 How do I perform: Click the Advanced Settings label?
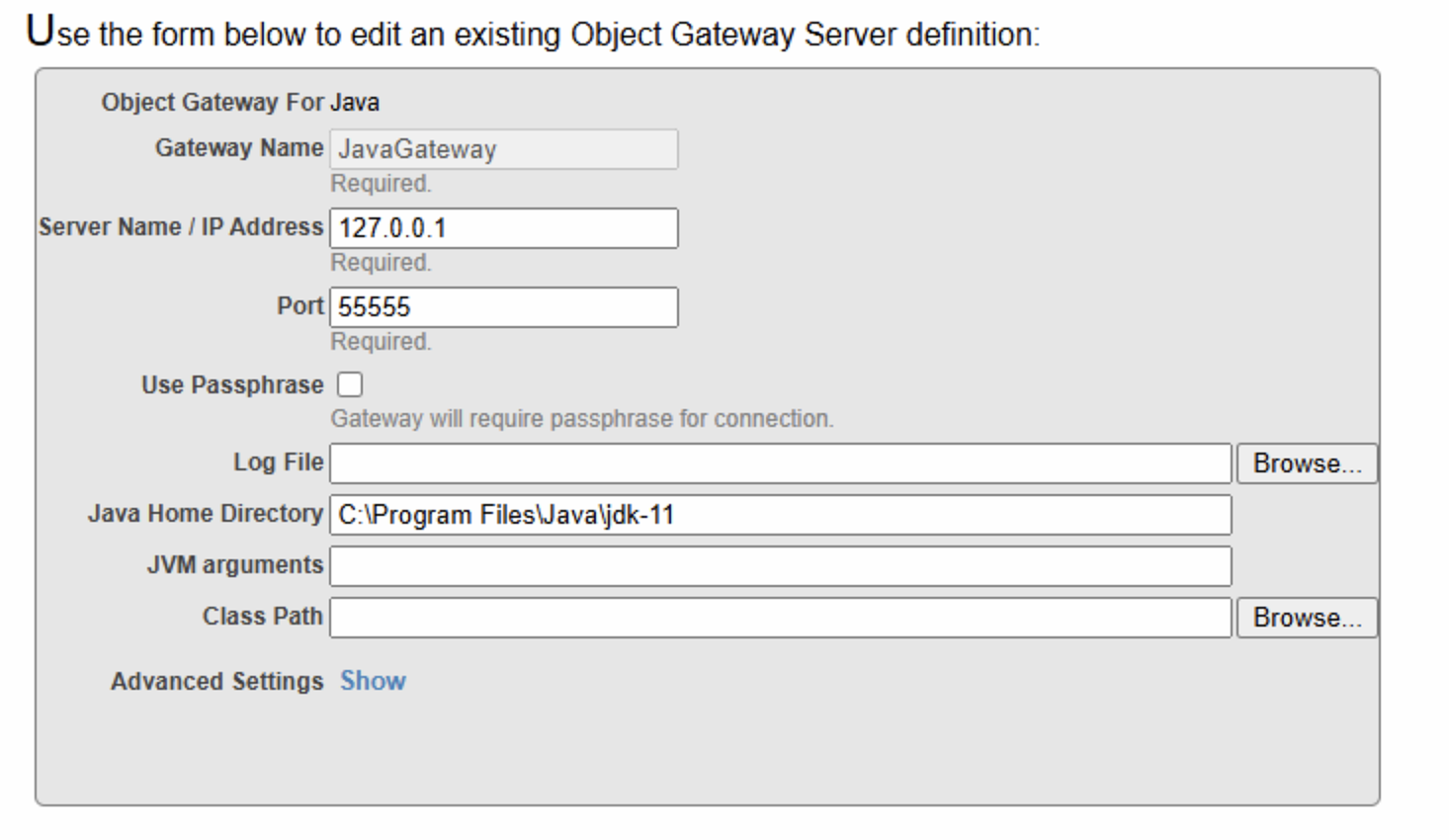(x=216, y=682)
